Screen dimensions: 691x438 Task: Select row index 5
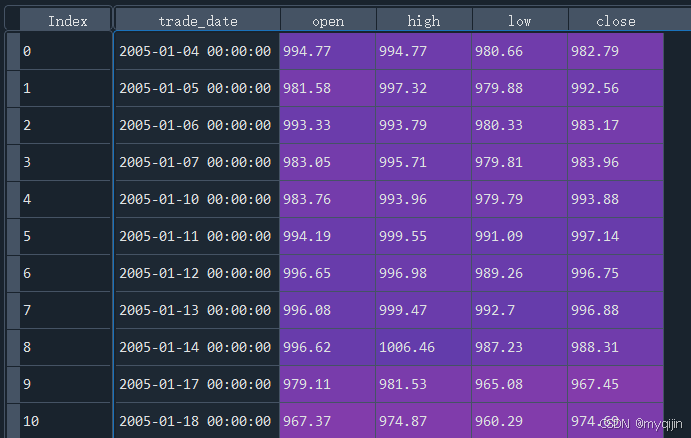coord(65,236)
